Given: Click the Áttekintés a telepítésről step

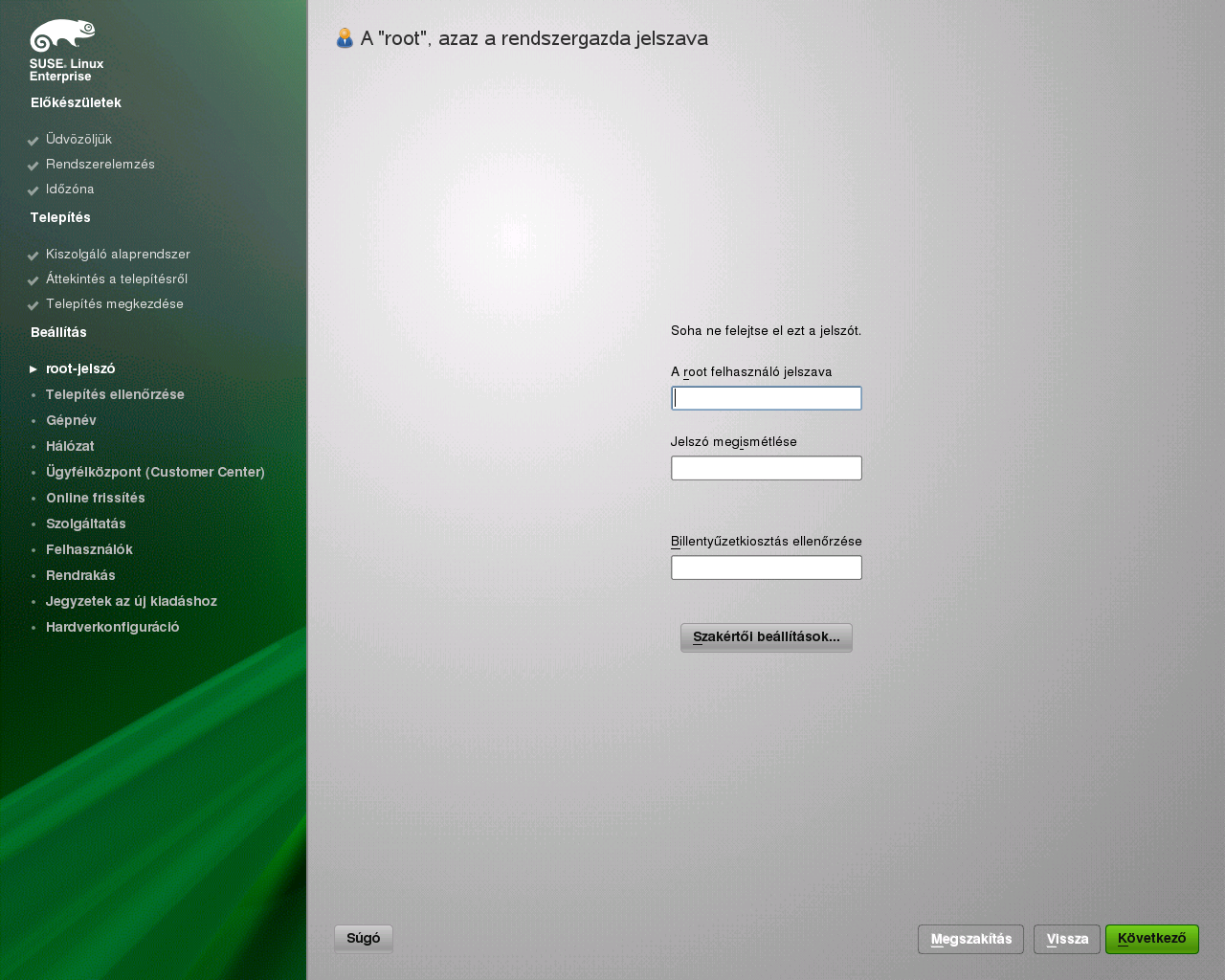Looking at the screenshot, I should [117, 278].
